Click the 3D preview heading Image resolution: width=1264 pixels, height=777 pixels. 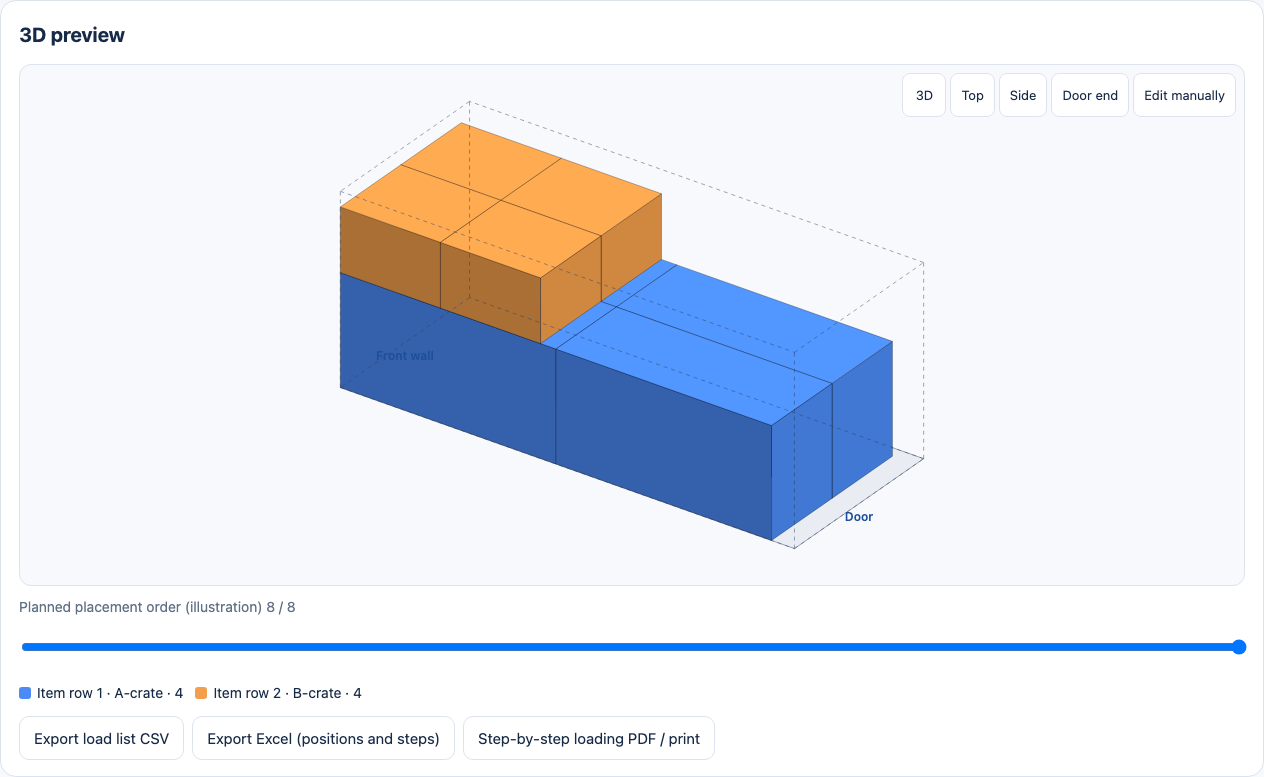pyautogui.click(x=72, y=35)
